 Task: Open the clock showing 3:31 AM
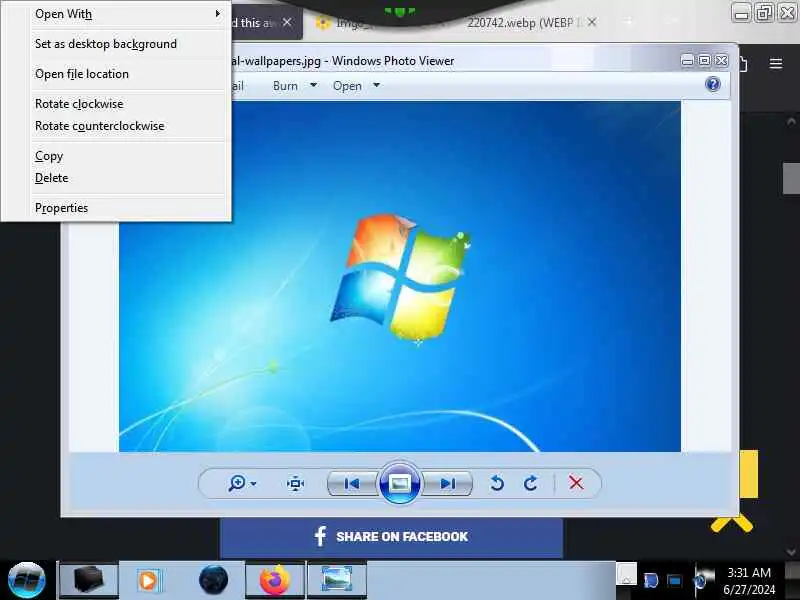748,581
